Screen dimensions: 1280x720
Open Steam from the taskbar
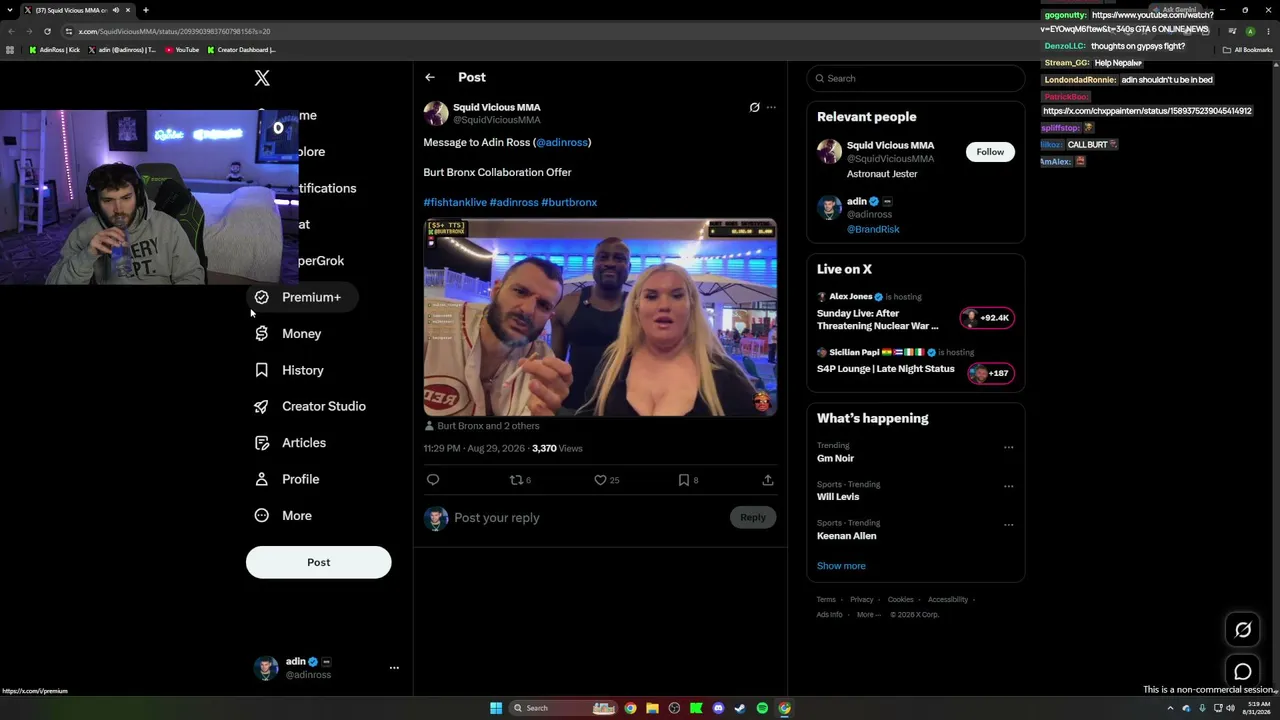[740, 708]
